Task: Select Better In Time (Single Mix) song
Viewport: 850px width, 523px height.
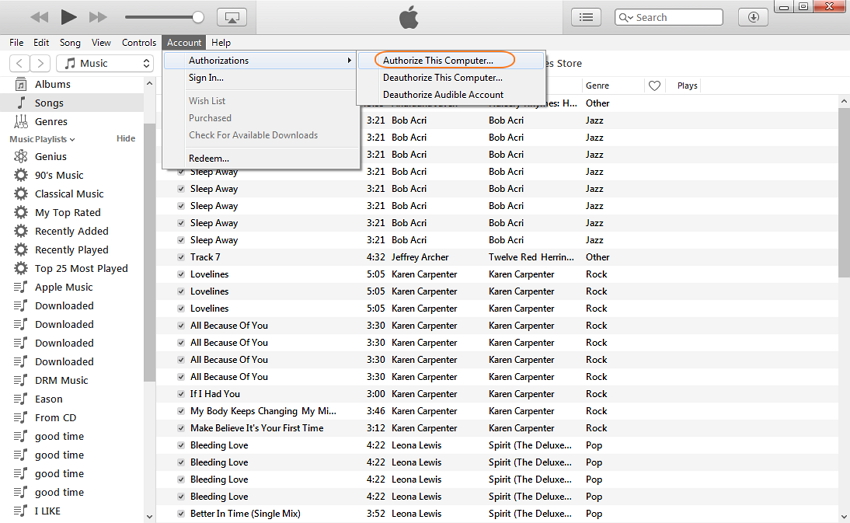Action: (245, 514)
